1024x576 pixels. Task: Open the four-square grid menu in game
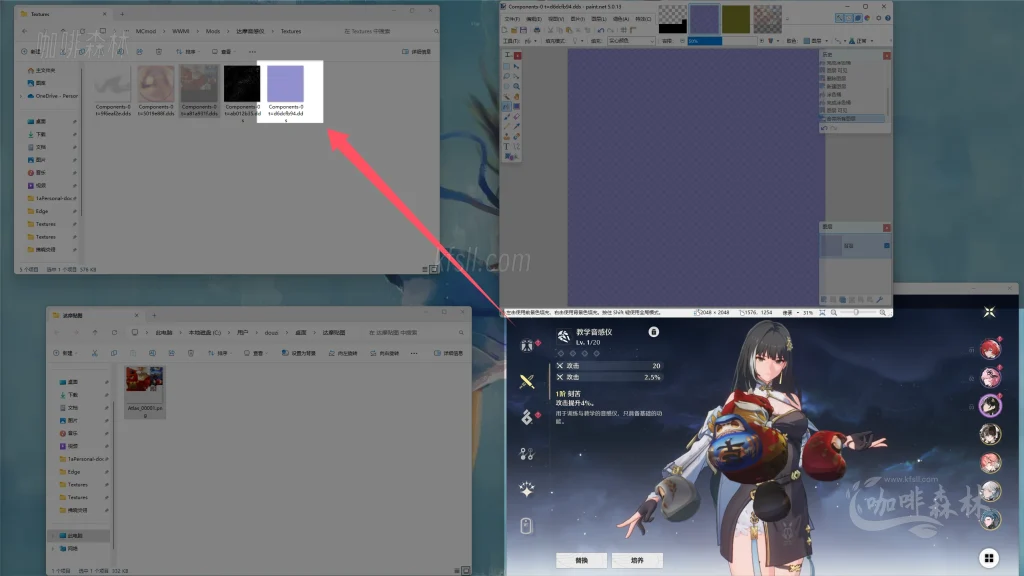pos(988,557)
